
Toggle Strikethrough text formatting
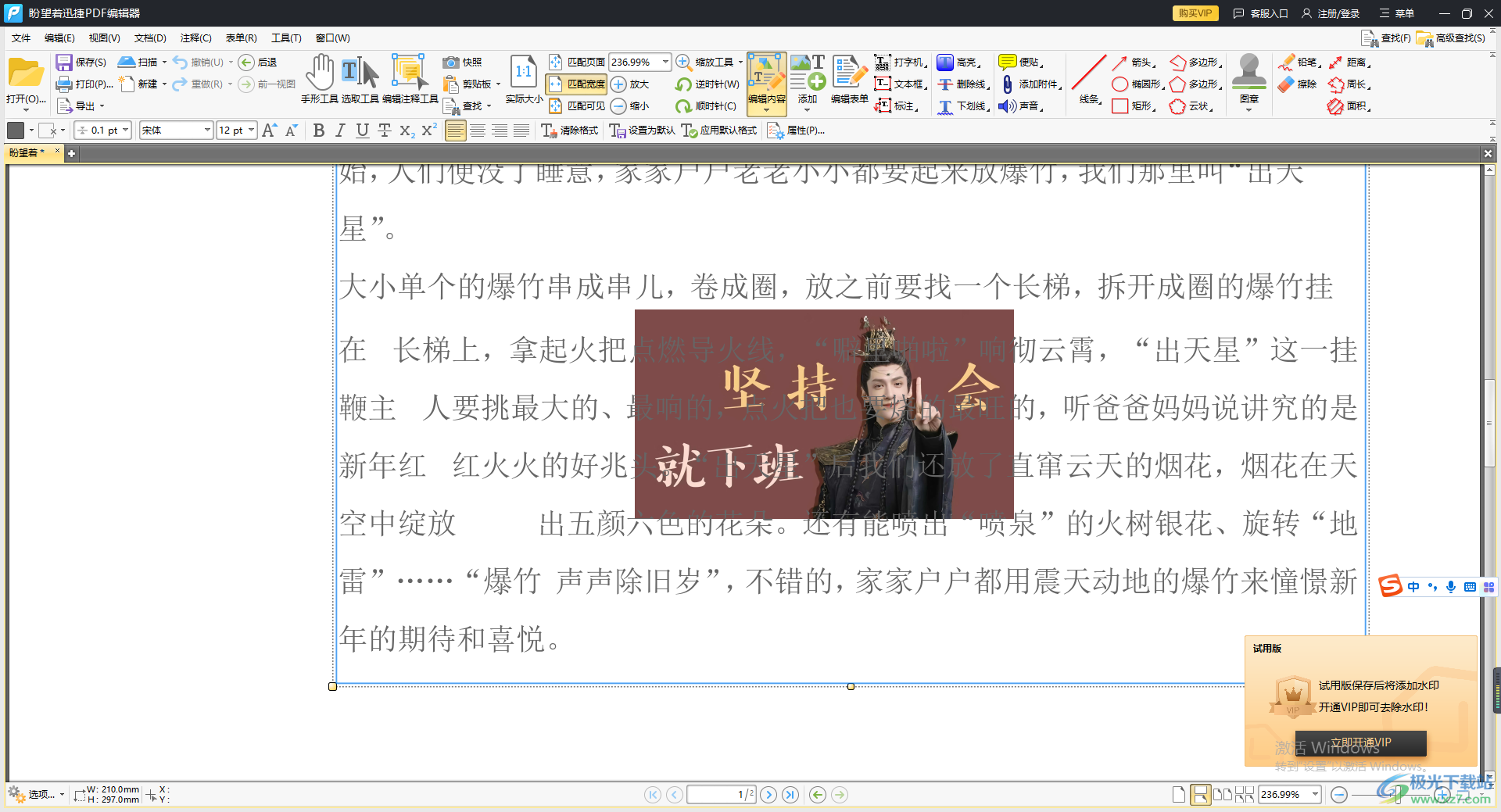click(384, 131)
